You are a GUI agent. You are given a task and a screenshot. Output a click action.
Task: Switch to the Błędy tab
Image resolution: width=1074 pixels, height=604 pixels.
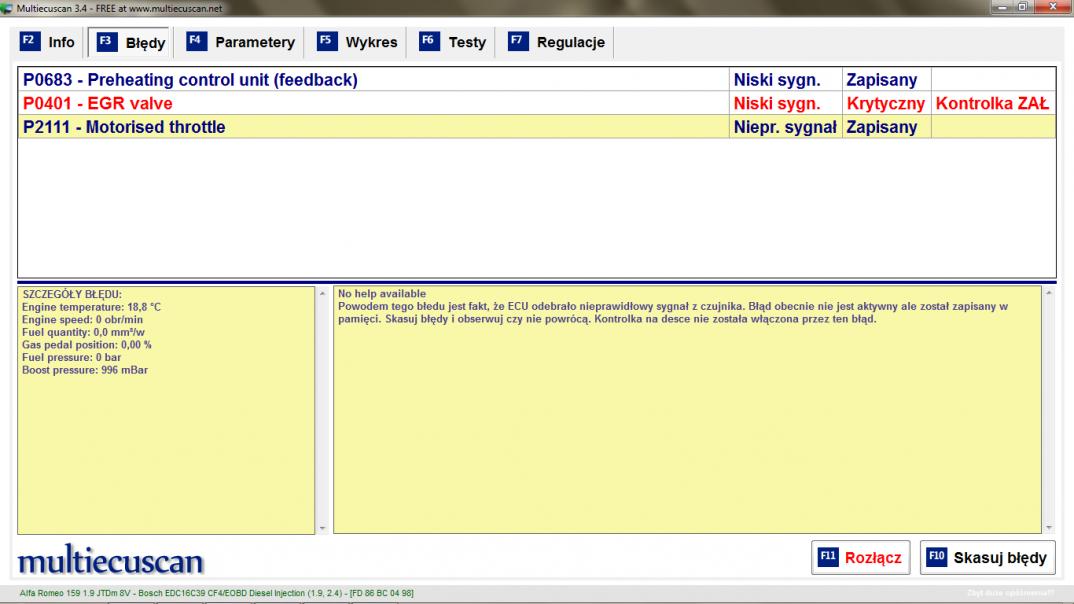click(130, 42)
